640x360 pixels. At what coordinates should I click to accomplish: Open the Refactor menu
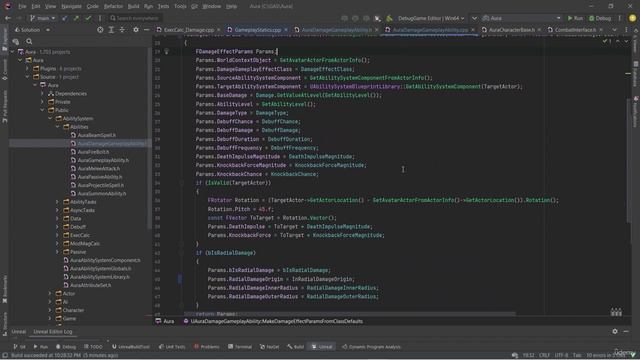click(113, 7)
